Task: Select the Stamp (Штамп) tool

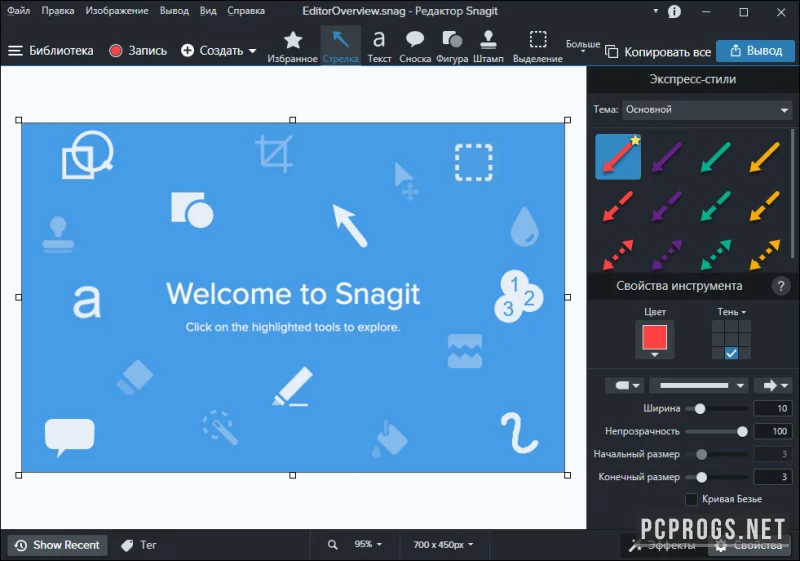Action: pos(488,47)
